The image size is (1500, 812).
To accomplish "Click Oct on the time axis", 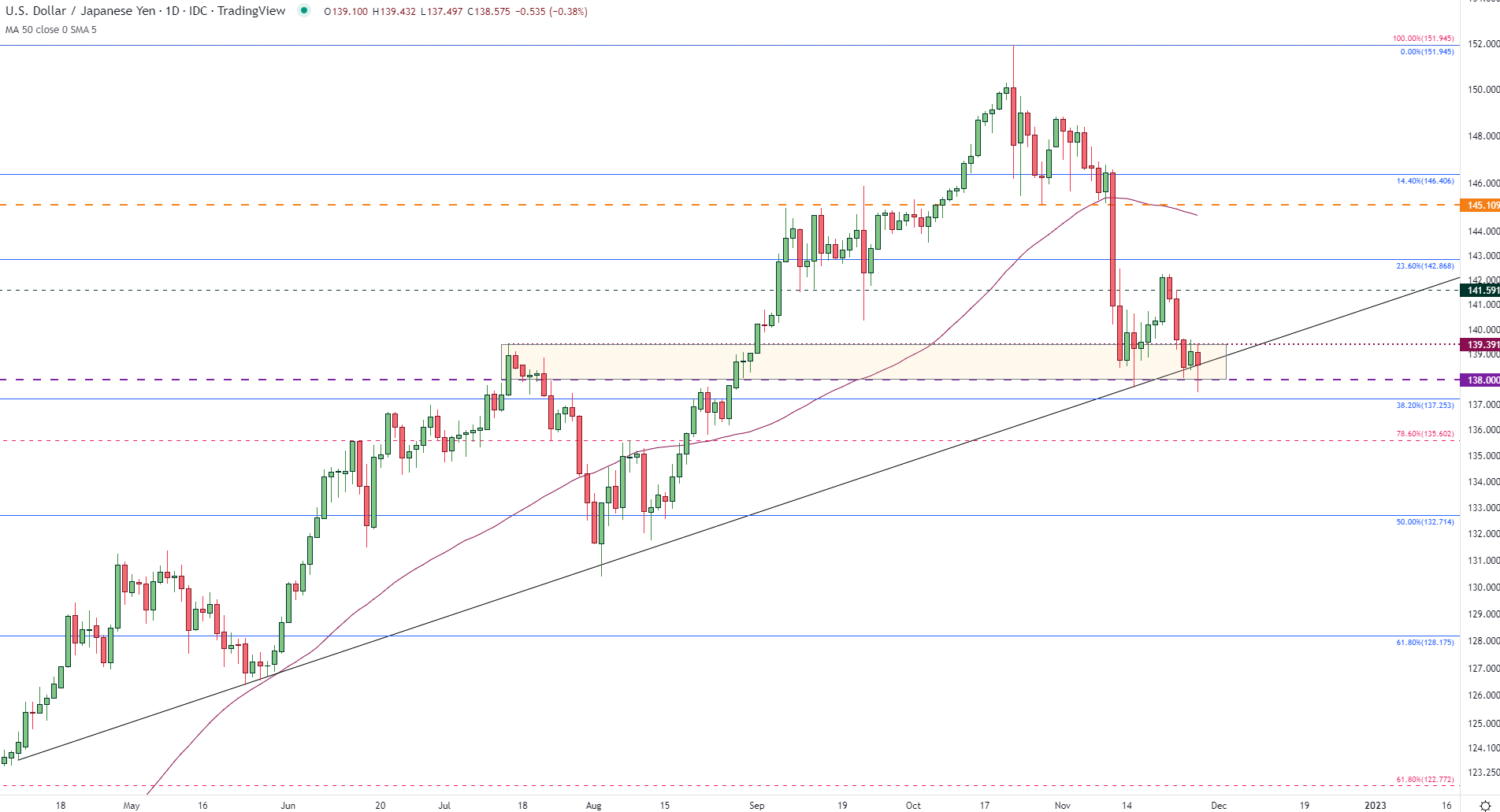I will click(913, 806).
